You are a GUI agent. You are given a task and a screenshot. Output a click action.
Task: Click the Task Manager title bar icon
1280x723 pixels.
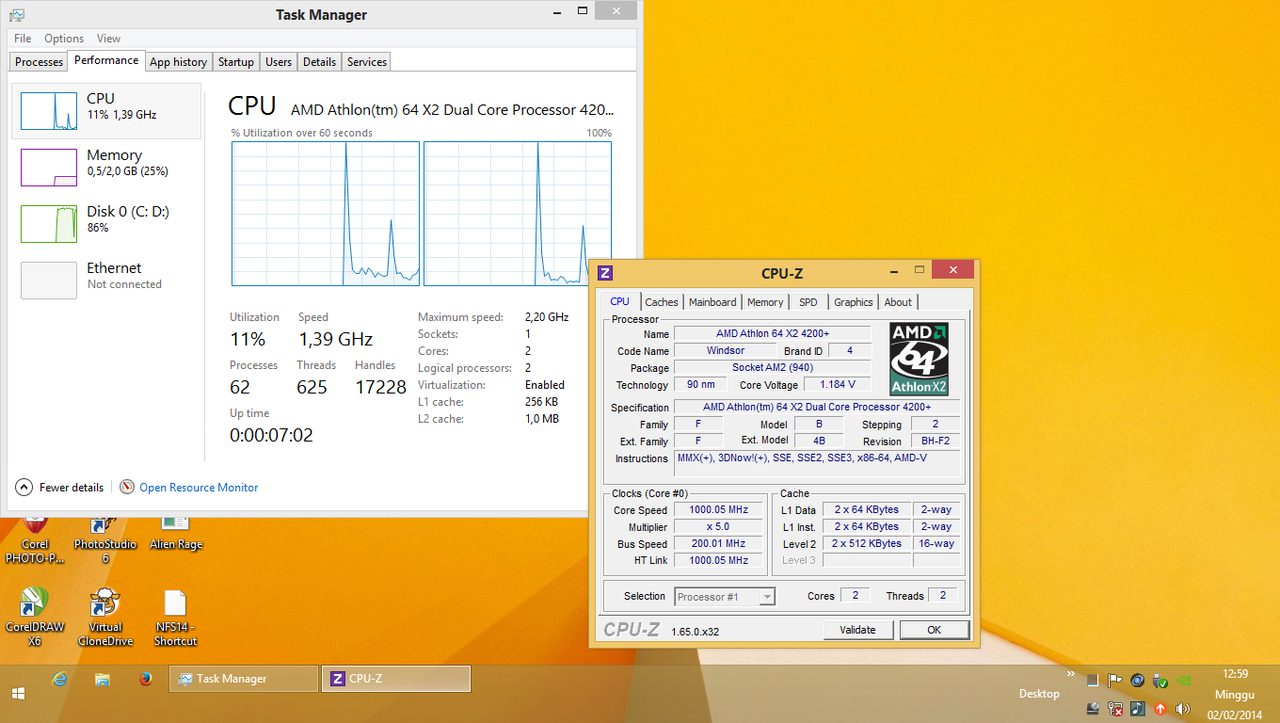[17, 15]
